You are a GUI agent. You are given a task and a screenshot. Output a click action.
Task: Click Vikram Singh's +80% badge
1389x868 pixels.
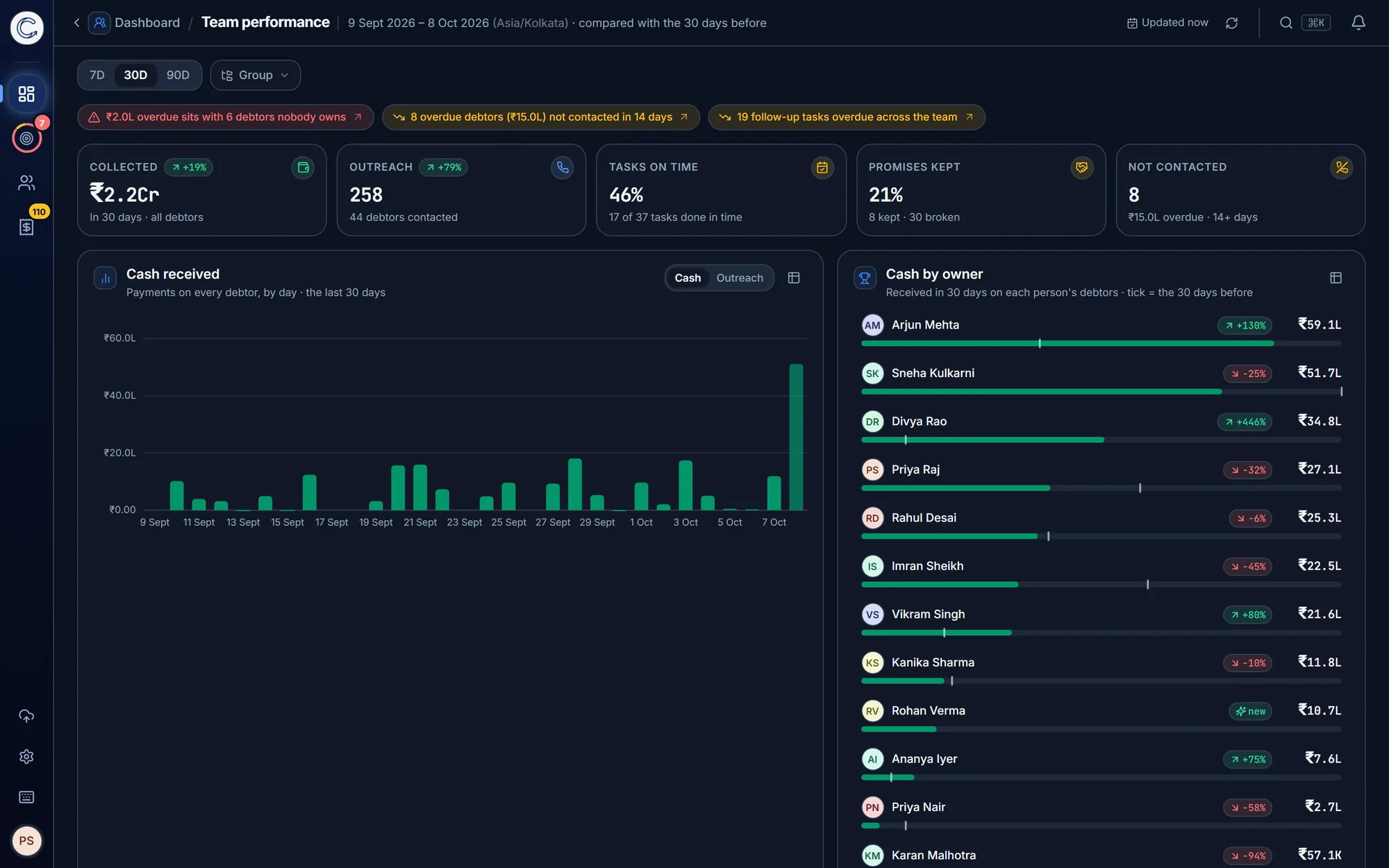tap(1247, 615)
